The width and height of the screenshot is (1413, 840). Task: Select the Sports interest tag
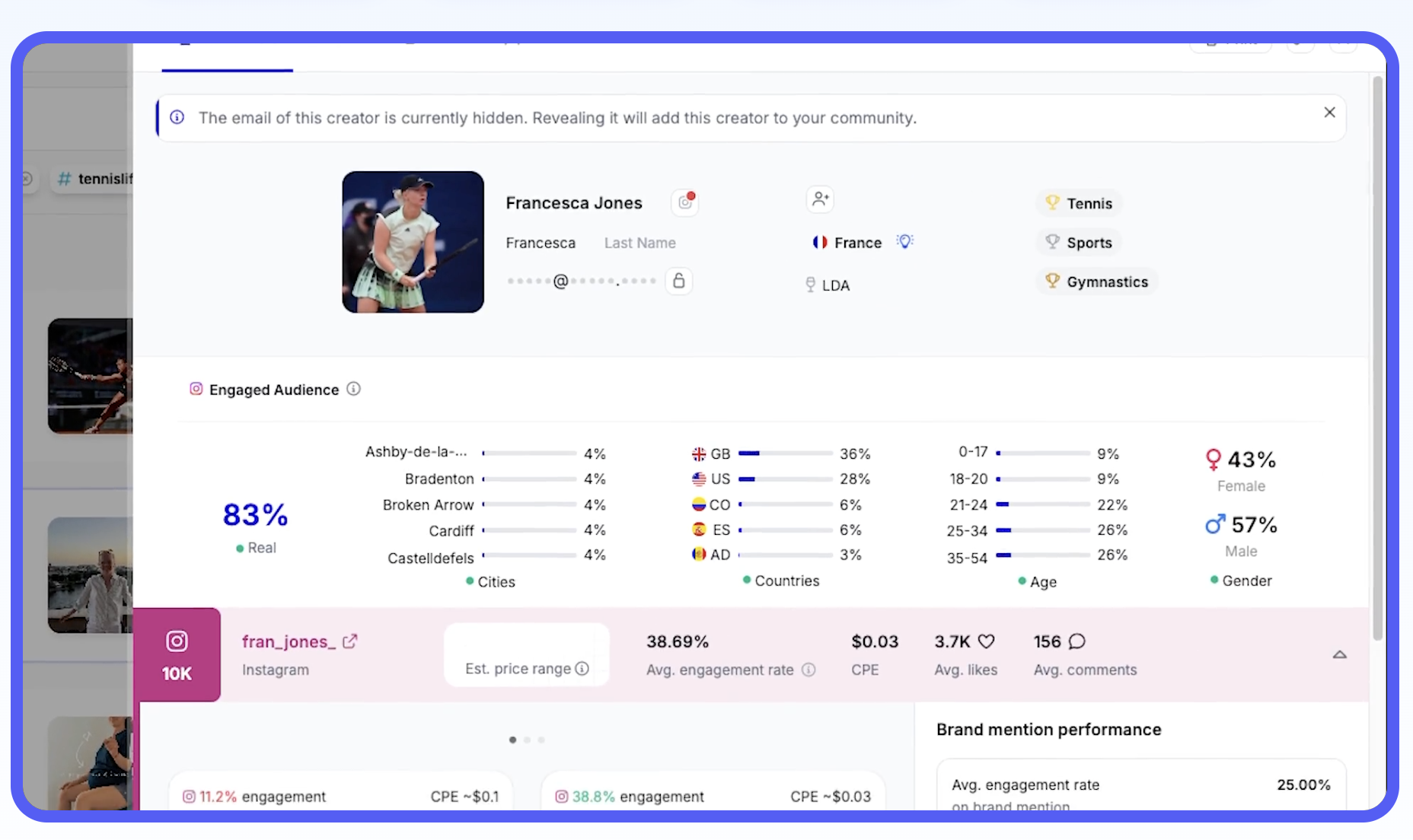[1078, 243]
